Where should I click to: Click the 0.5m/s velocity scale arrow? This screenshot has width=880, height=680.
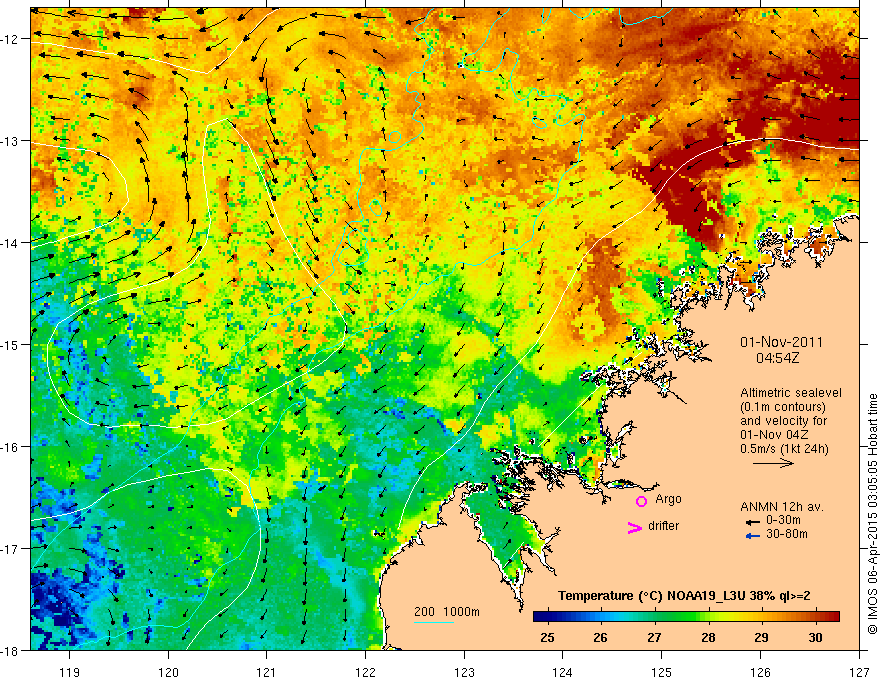tap(773, 463)
